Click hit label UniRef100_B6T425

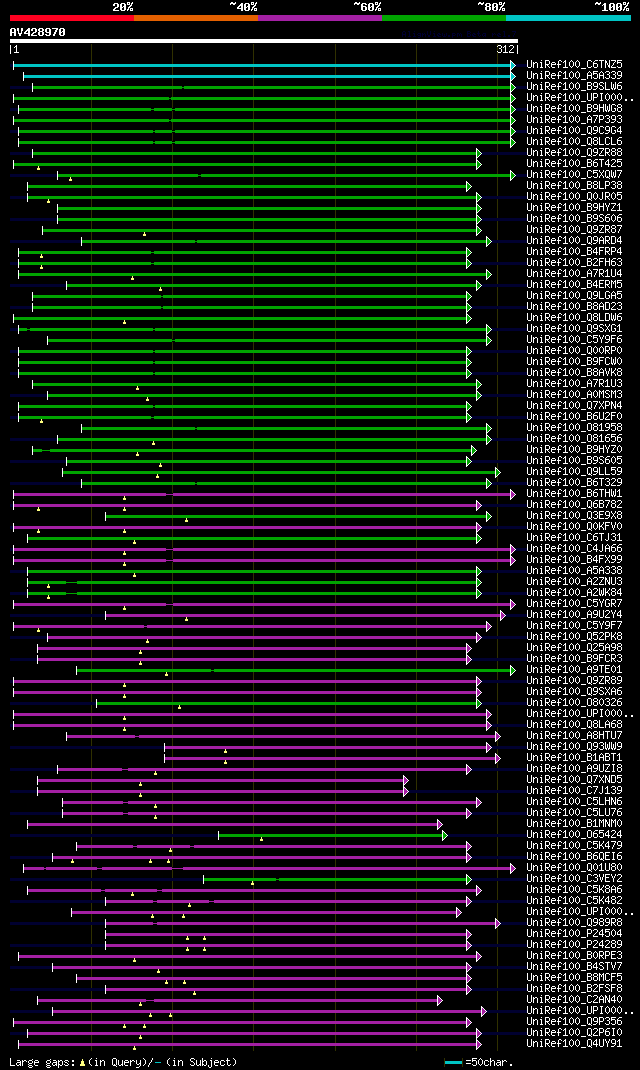point(574,164)
